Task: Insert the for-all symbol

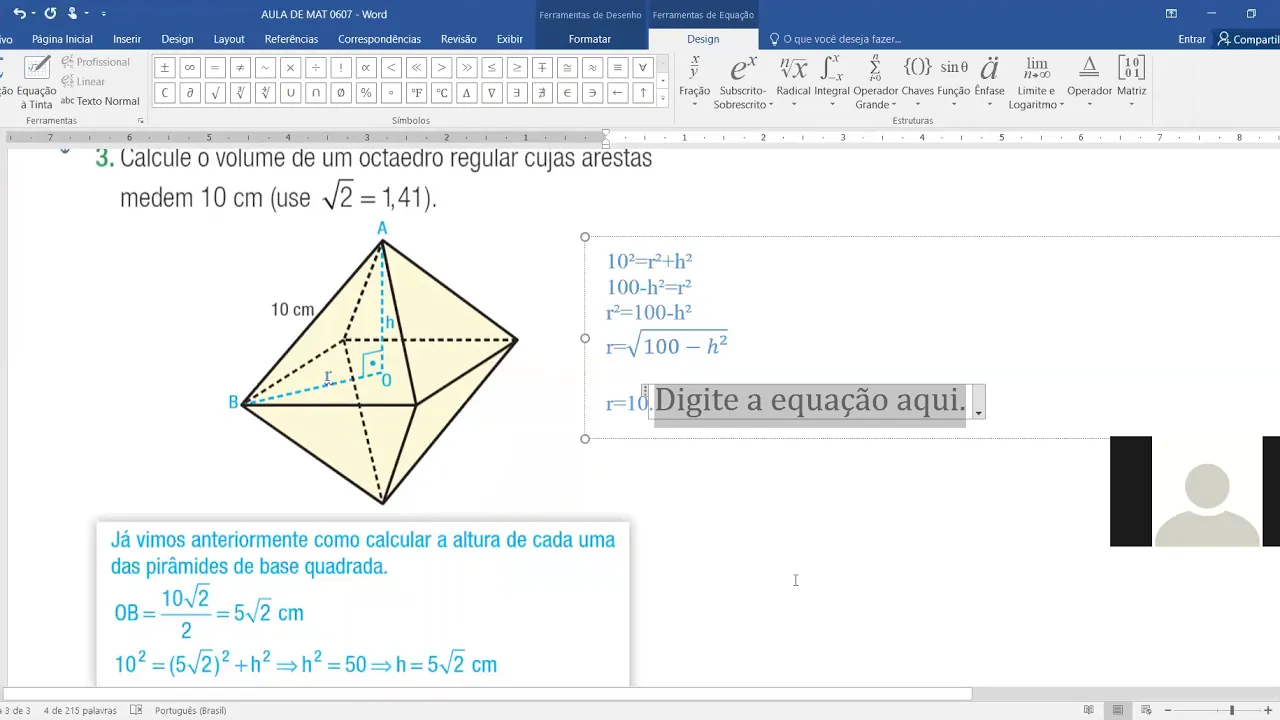Action: click(x=643, y=68)
